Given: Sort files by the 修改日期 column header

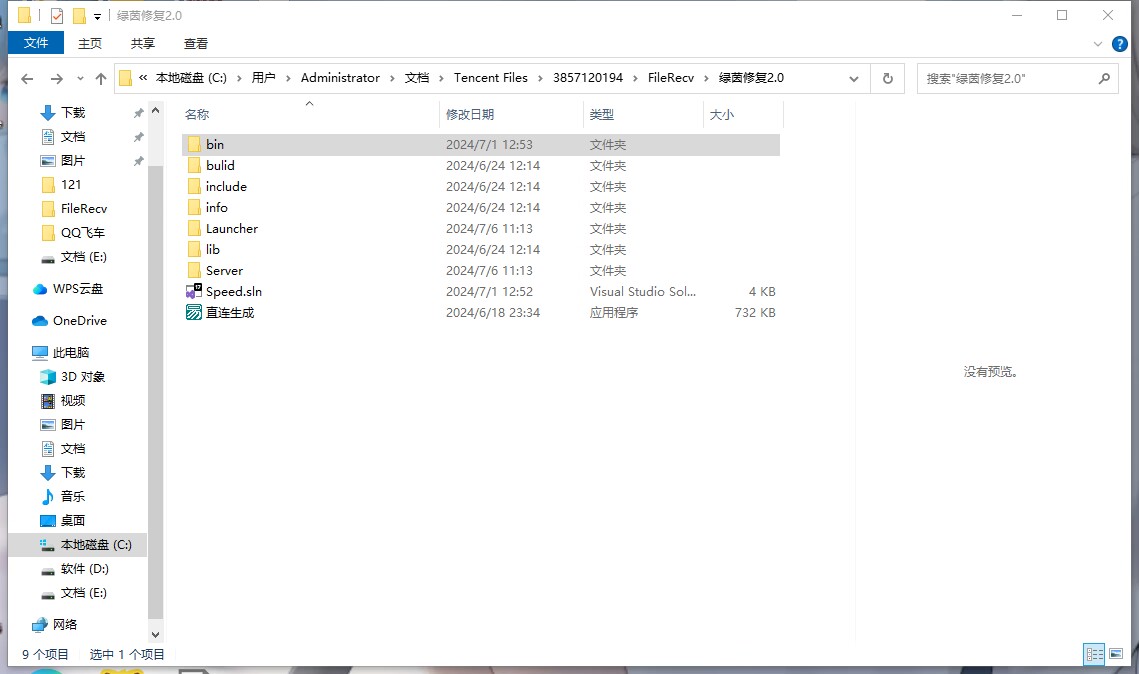Looking at the screenshot, I should [x=470, y=115].
